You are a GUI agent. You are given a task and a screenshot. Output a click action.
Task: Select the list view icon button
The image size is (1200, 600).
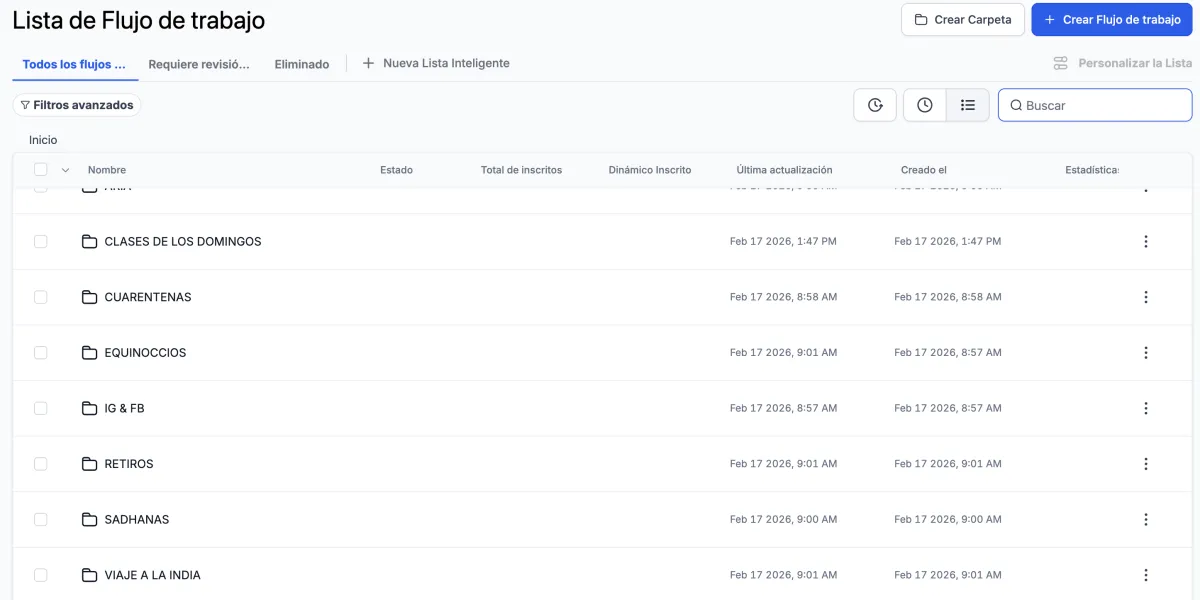(967, 105)
